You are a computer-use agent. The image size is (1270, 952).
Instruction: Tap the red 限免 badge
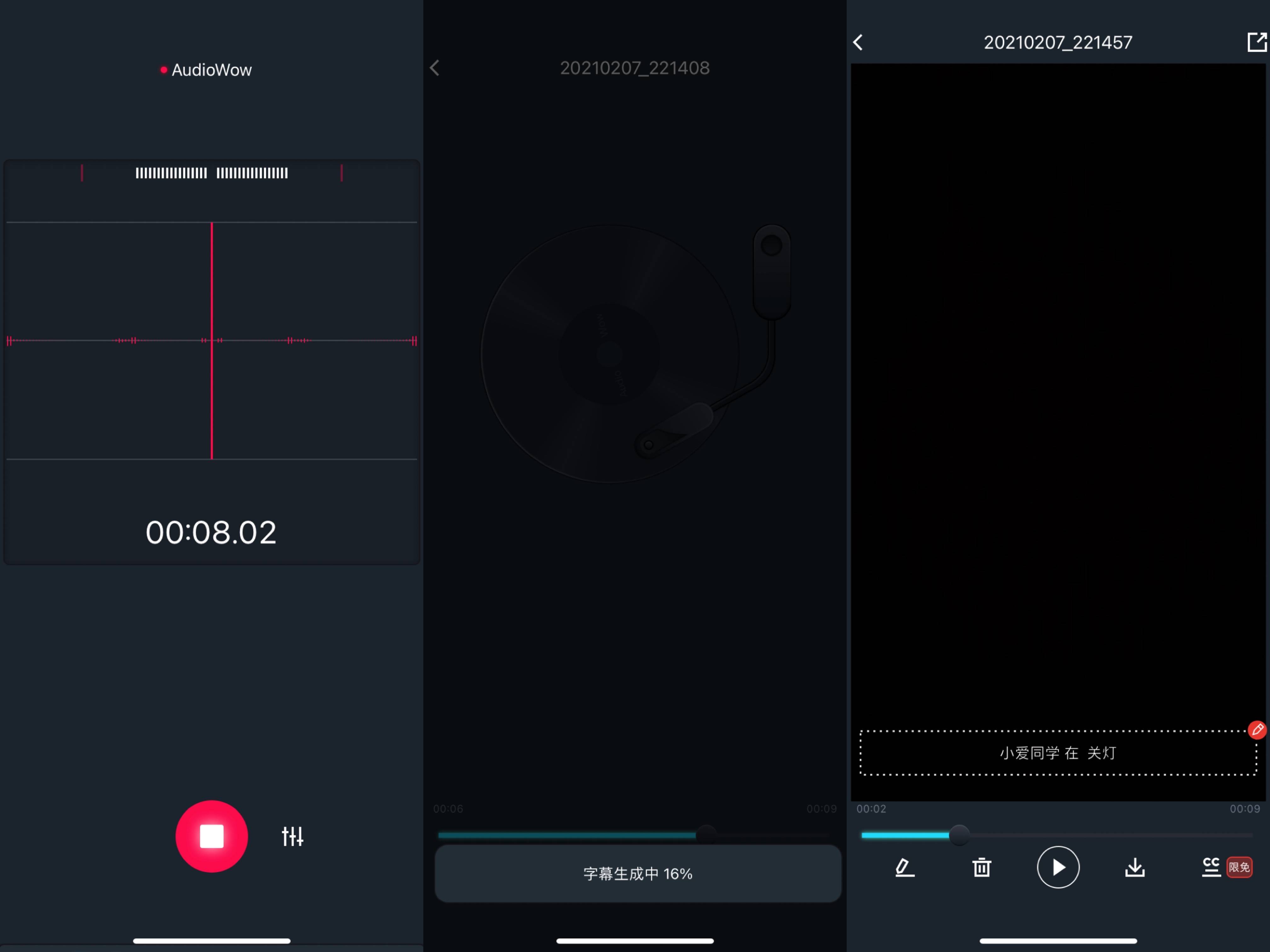point(1239,867)
